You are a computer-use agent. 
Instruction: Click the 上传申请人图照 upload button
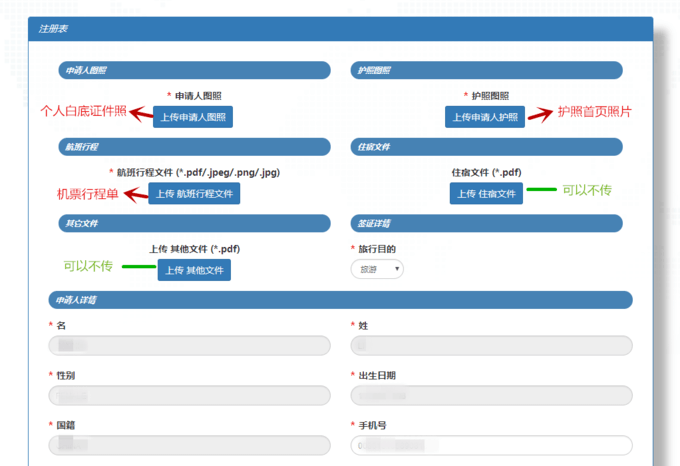194,117
